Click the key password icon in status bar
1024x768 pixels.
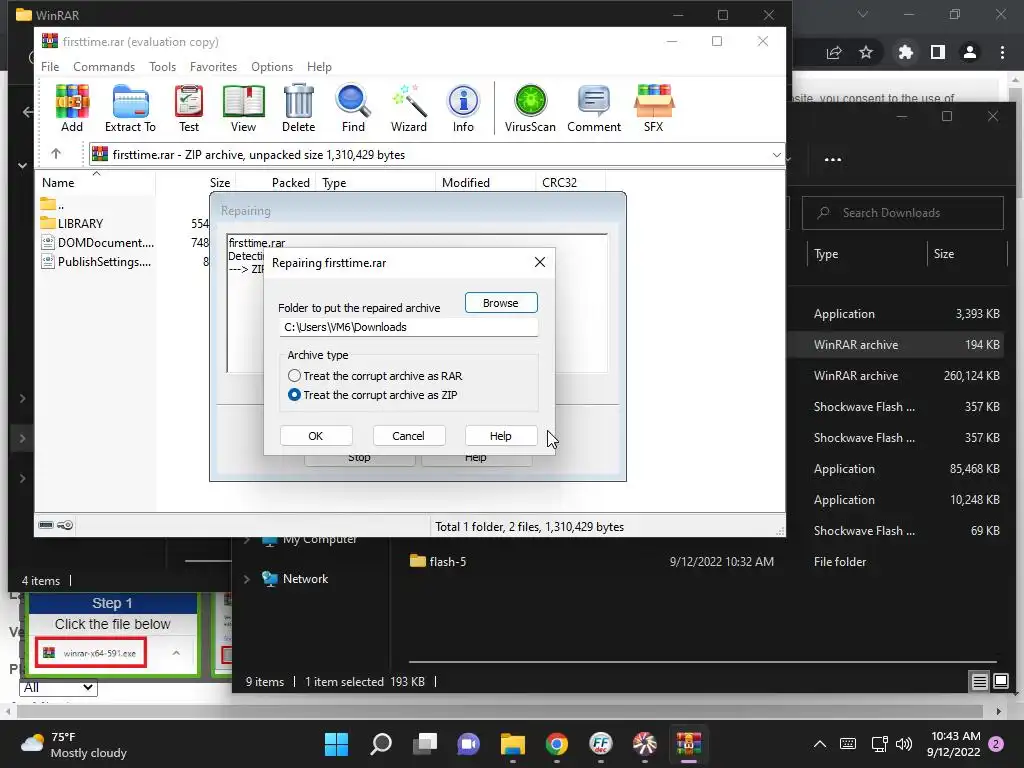[x=65, y=525]
